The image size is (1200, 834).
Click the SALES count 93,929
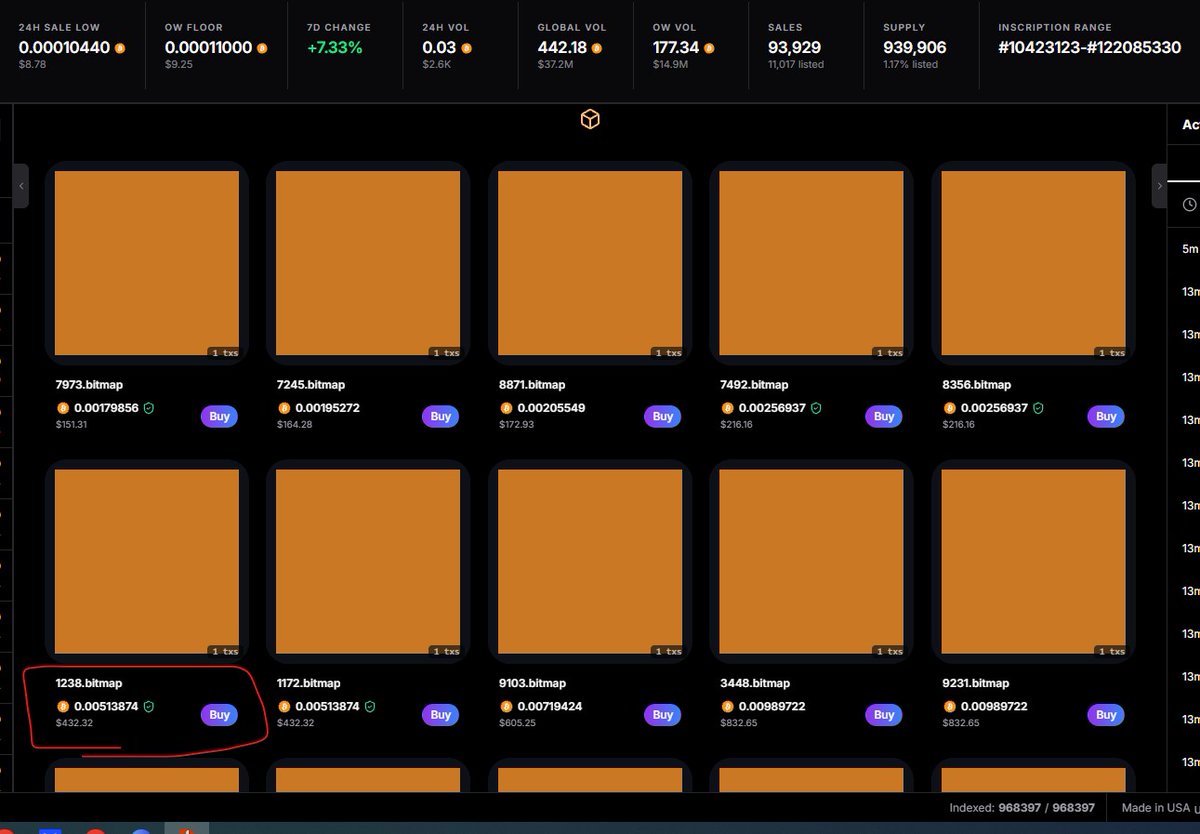[794, 48]
